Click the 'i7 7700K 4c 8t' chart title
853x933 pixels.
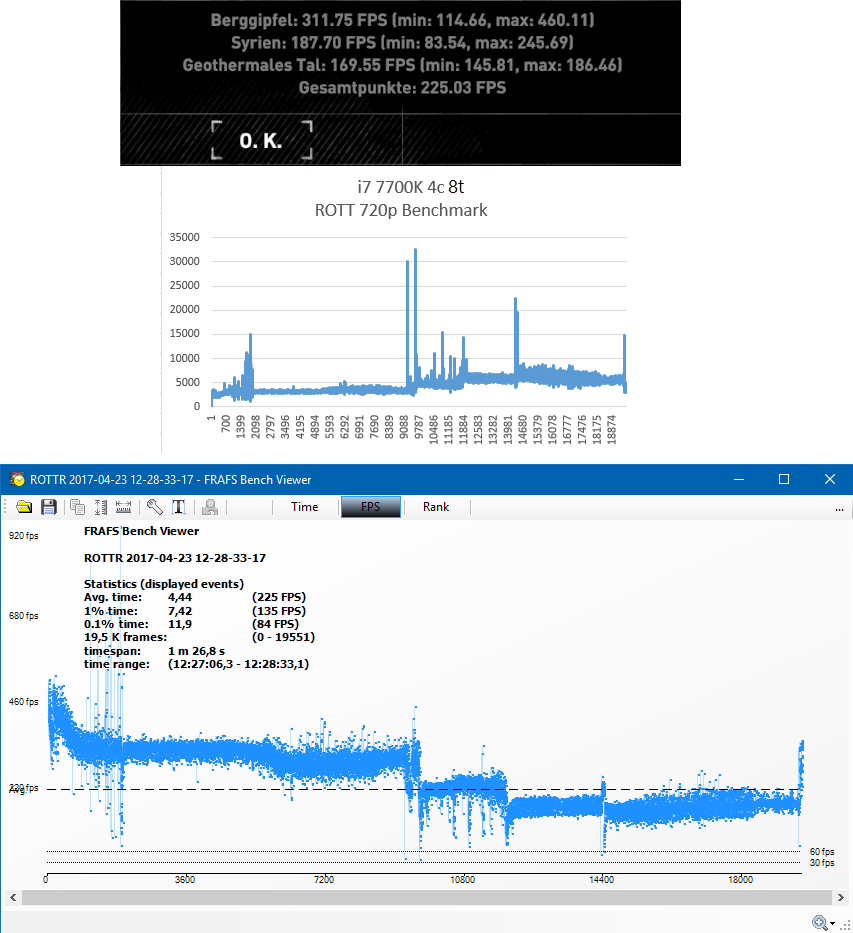[x=410, y=187]
